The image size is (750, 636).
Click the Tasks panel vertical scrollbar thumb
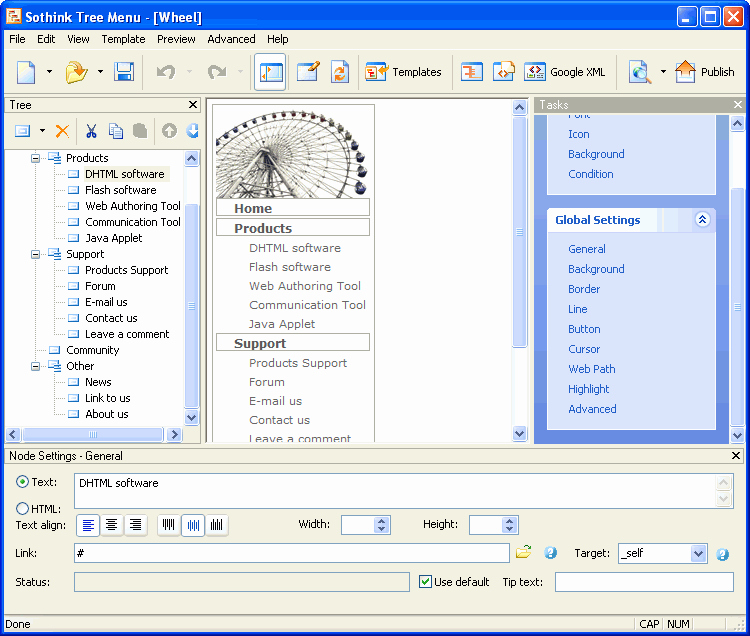coord(738,307)
